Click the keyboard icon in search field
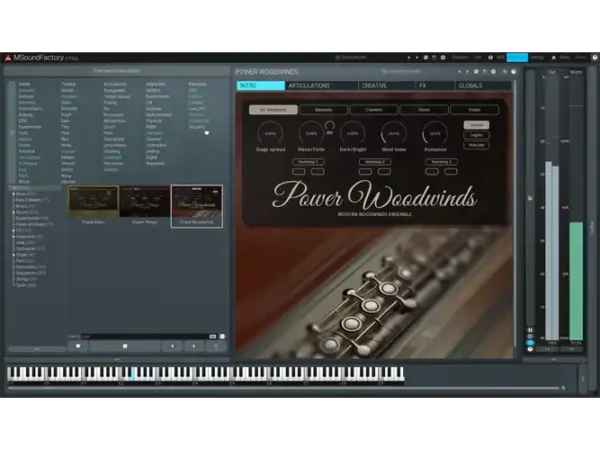 coord(213,336)
